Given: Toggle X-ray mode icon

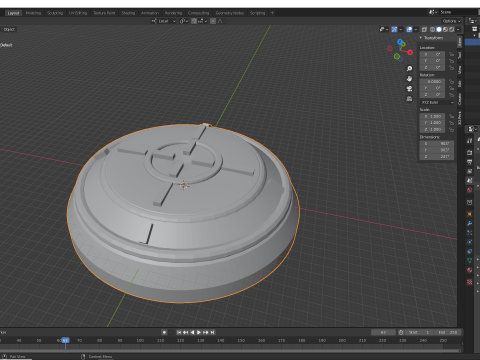Looking at the screenshot, I should coord(424,29).
